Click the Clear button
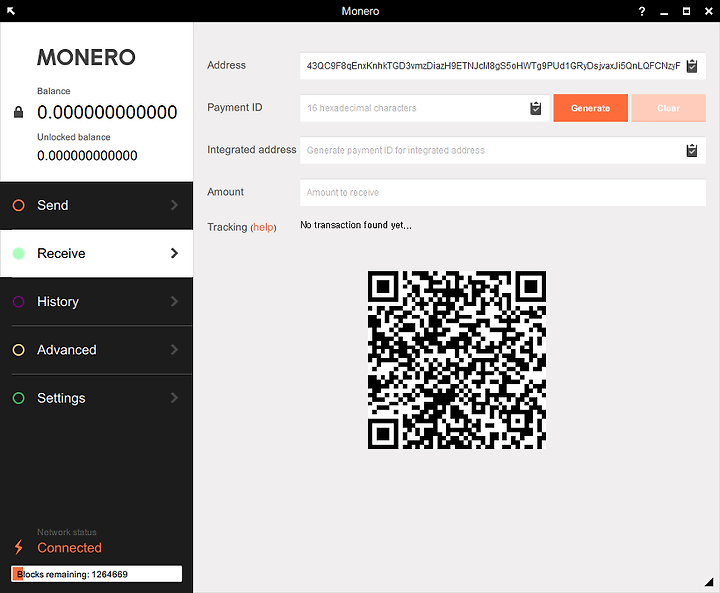Viewport: 720px width, 593px height. click(x=669, y=108)
